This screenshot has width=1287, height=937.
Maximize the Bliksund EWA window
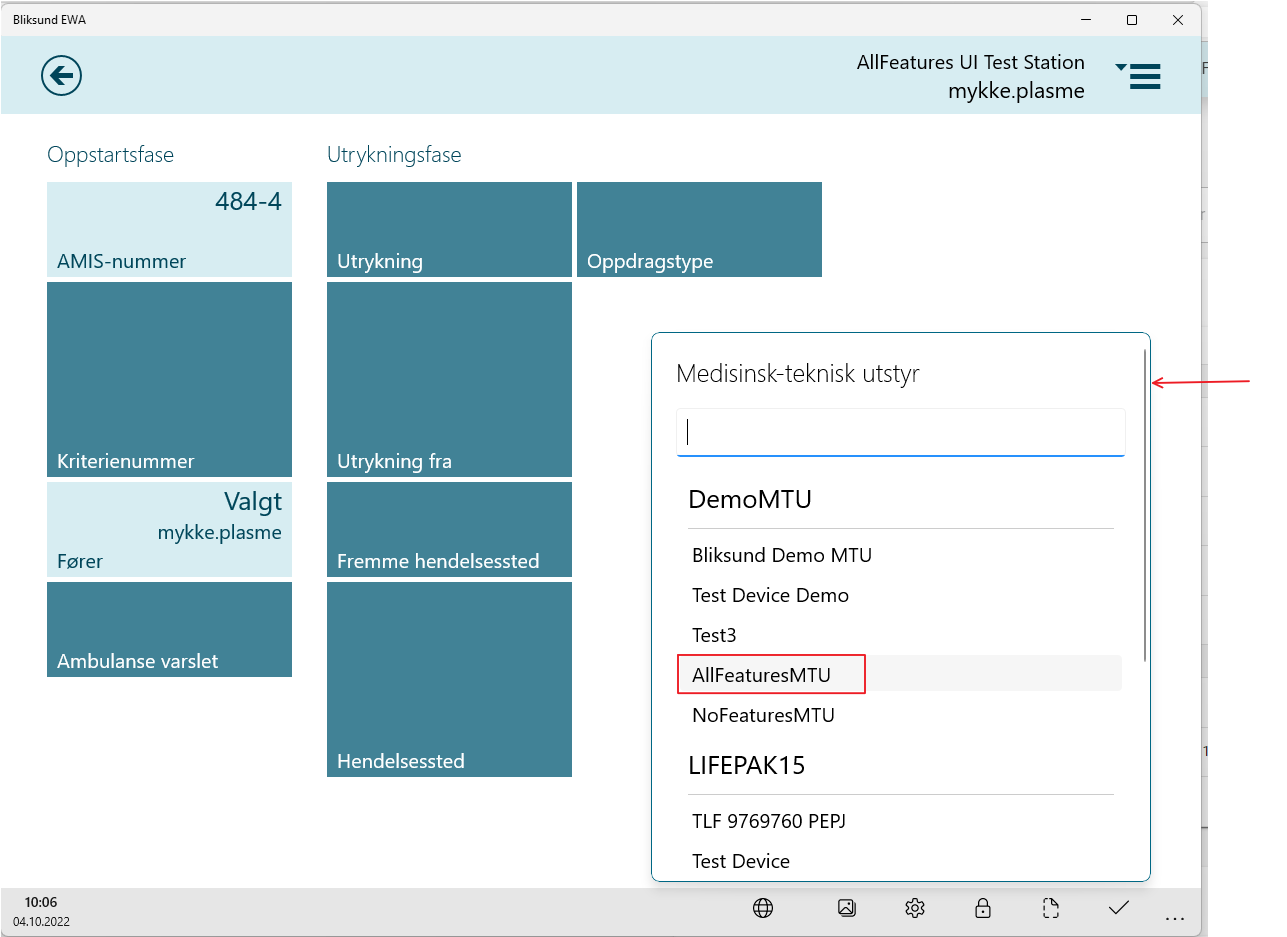(1132, 20)
